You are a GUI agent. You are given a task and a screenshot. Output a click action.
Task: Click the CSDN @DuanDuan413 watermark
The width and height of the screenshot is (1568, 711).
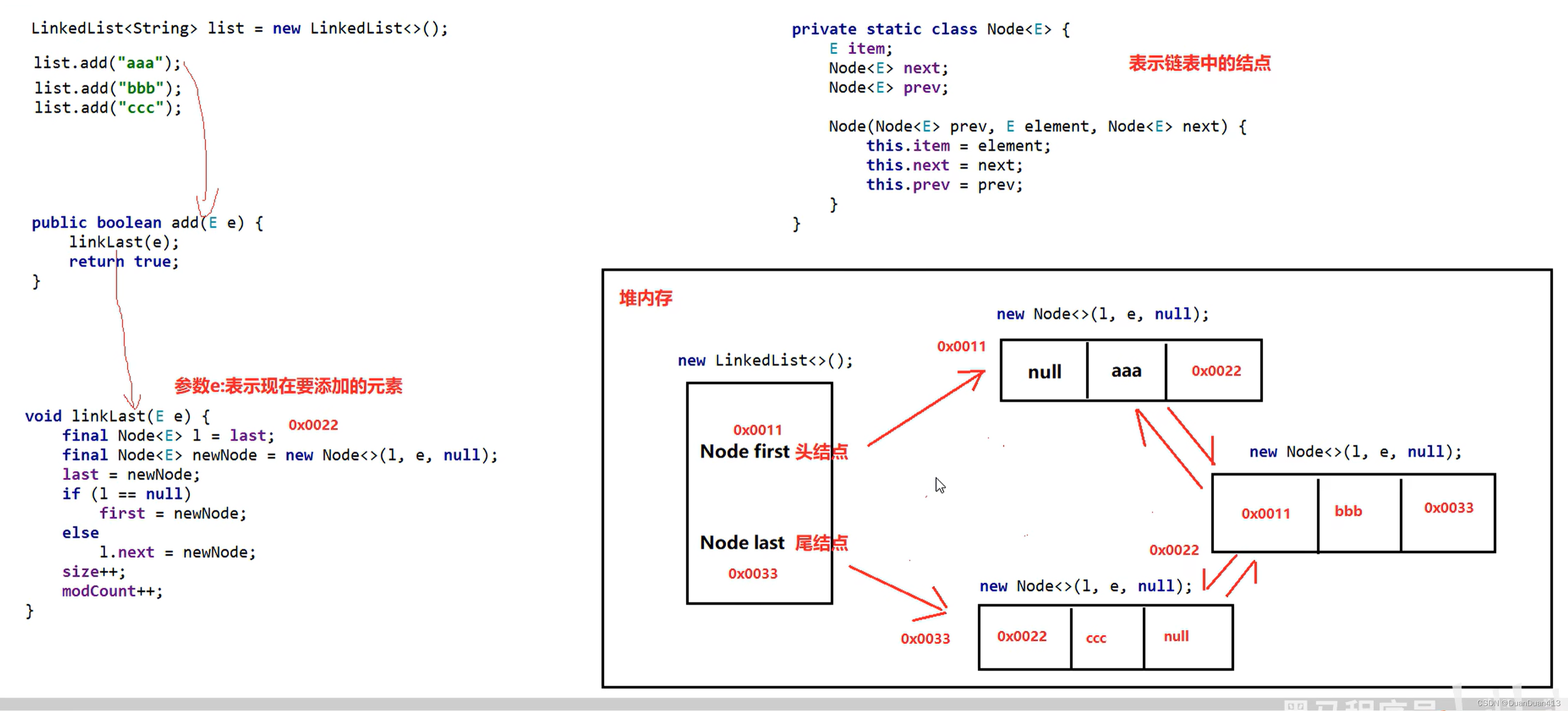point(1518,703)
